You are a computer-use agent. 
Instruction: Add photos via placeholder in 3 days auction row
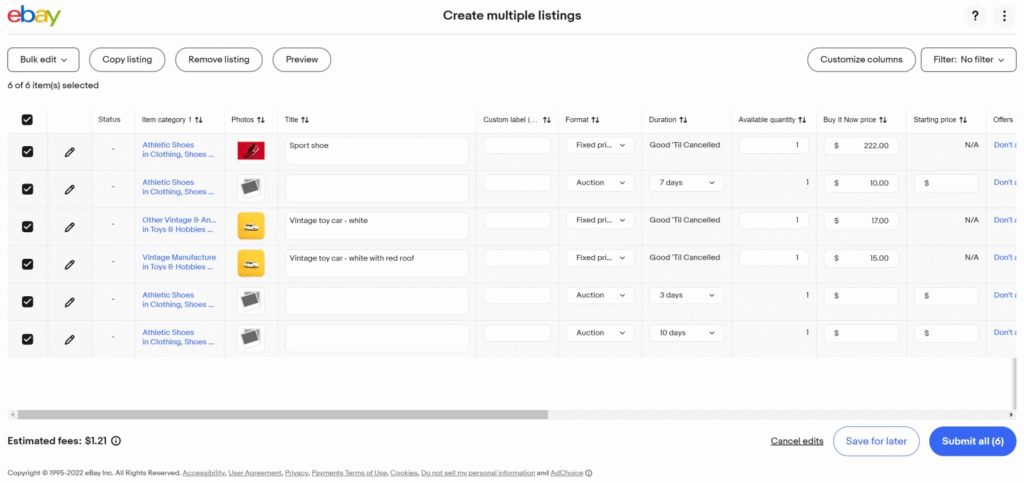point(251,302)
